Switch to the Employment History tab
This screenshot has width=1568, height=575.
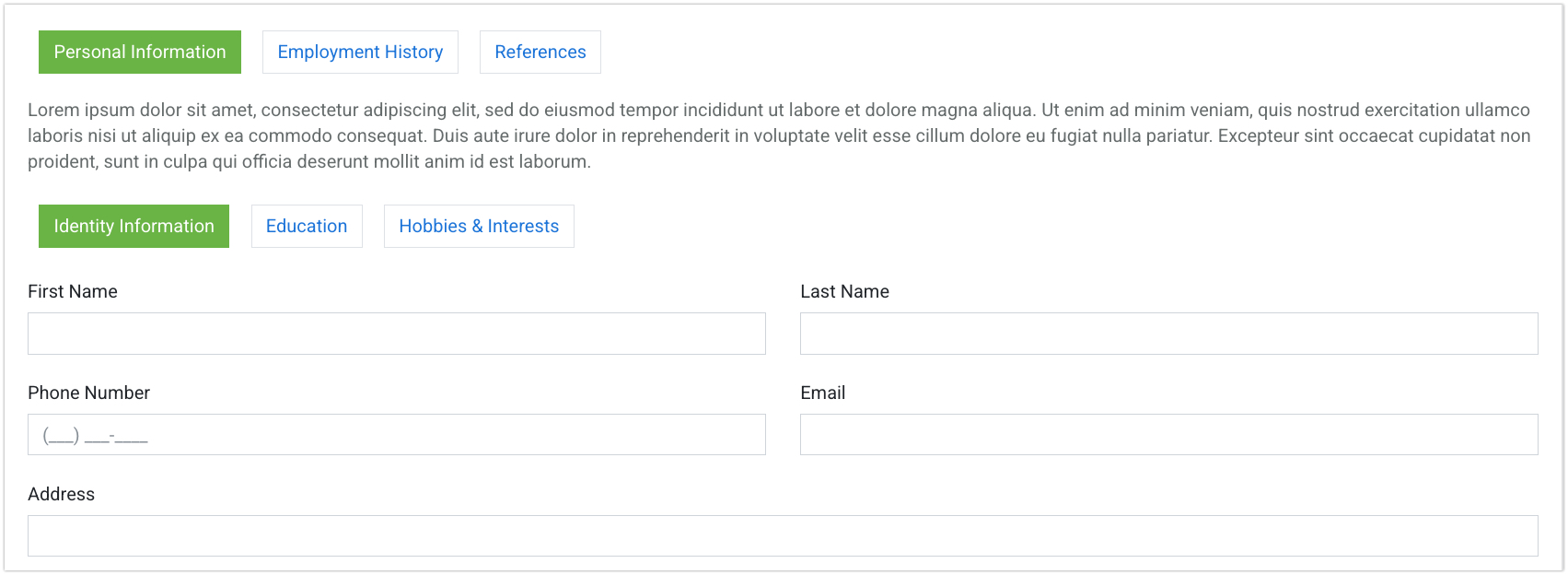(360, 53)
